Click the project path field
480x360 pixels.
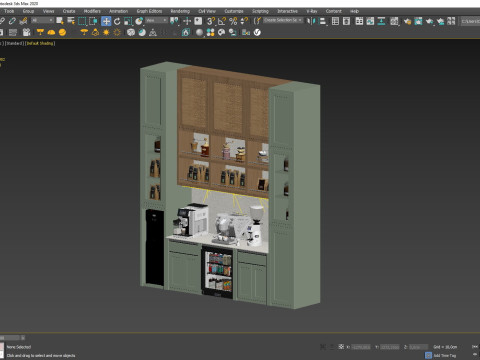coord(470,21)
